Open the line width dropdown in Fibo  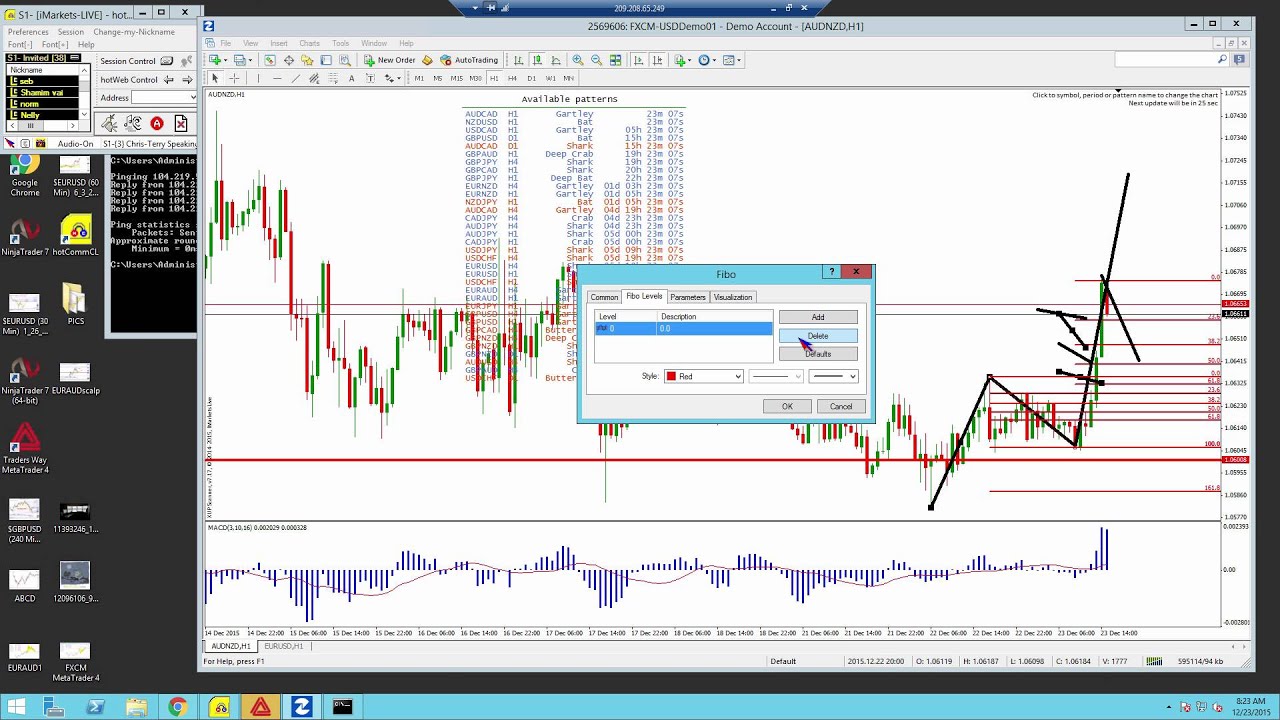[832, 376]
